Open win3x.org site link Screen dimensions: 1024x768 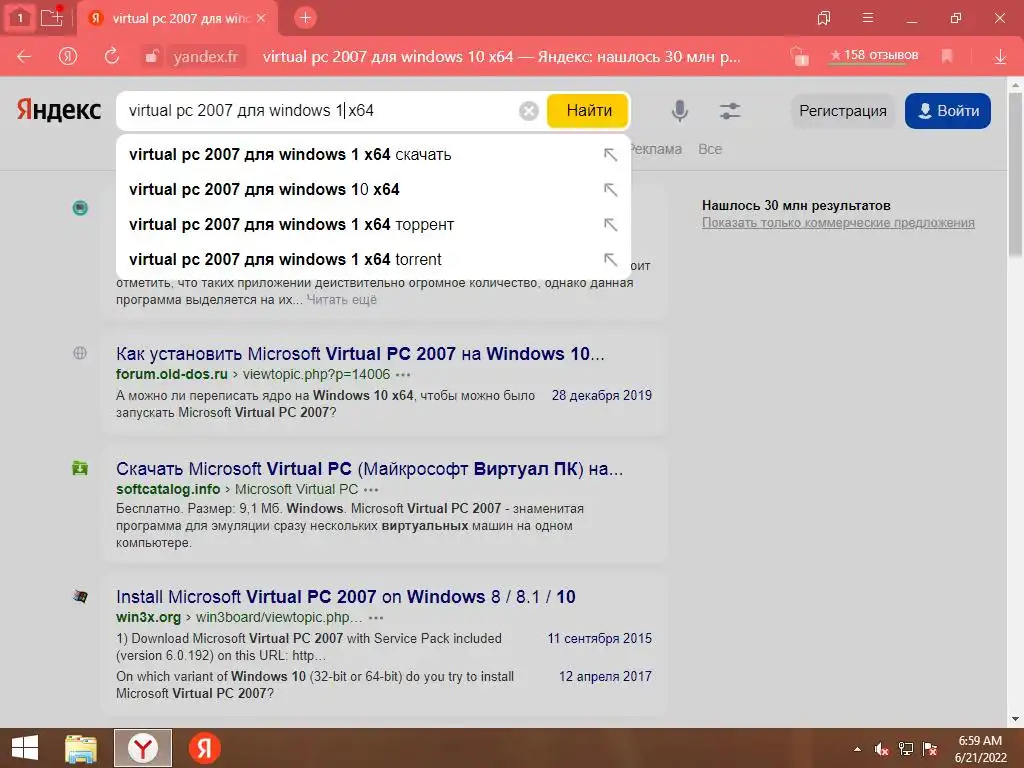click(x=148, y=617)
